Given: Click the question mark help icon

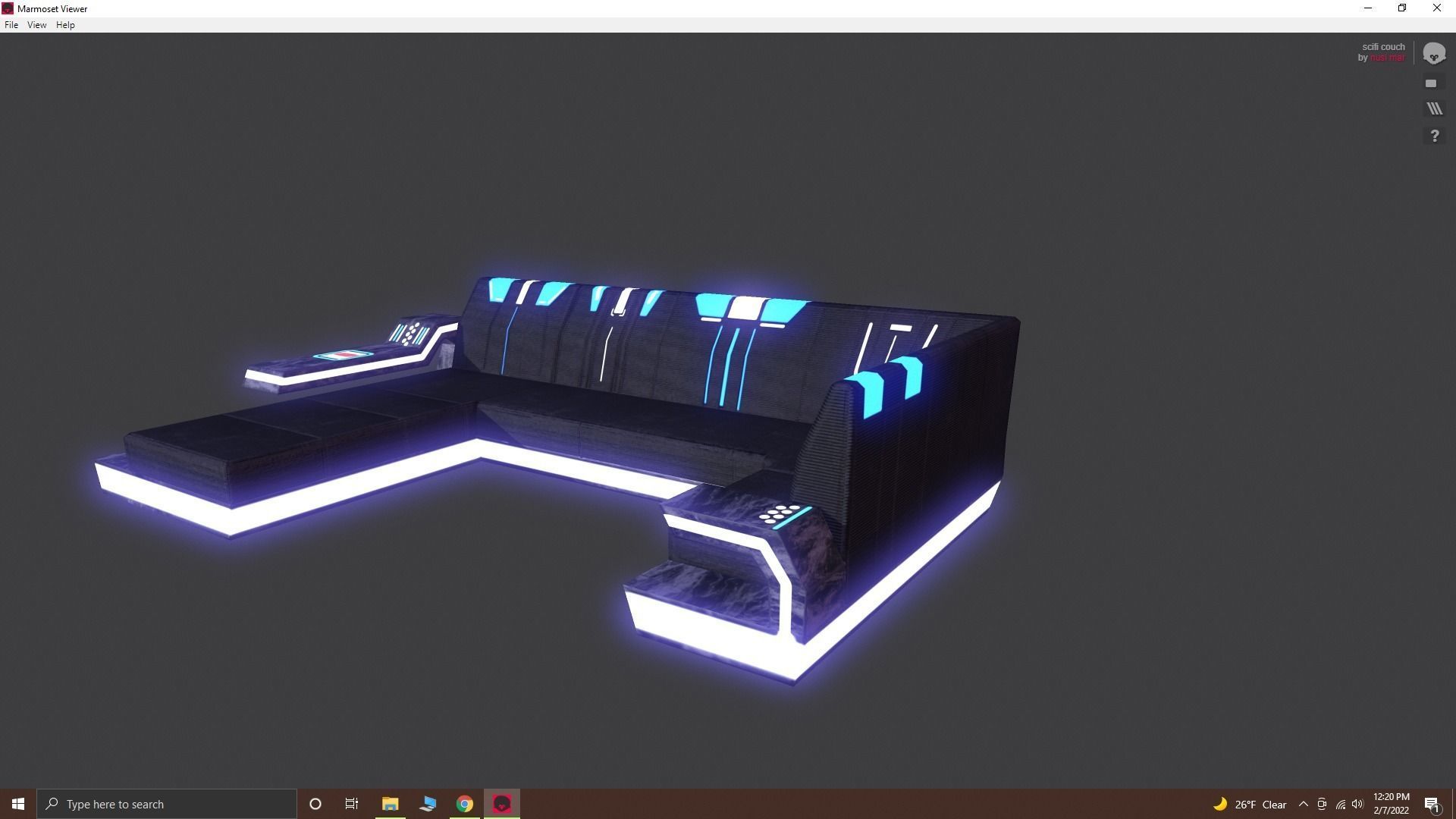Looking at the screenshot, I should click(x=1434, y=136).
